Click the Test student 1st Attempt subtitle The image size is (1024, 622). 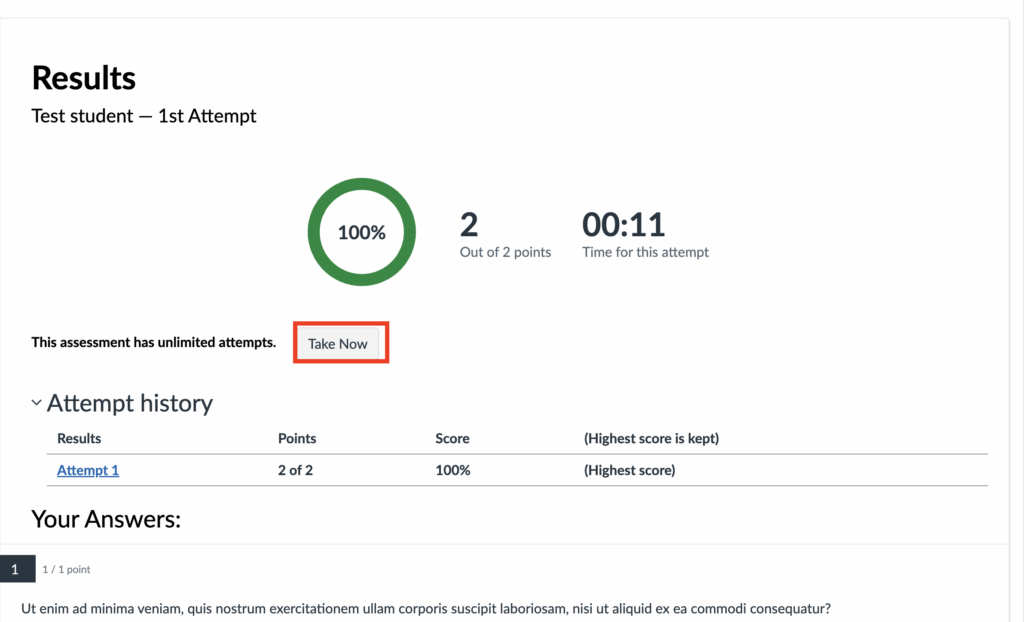144,116
